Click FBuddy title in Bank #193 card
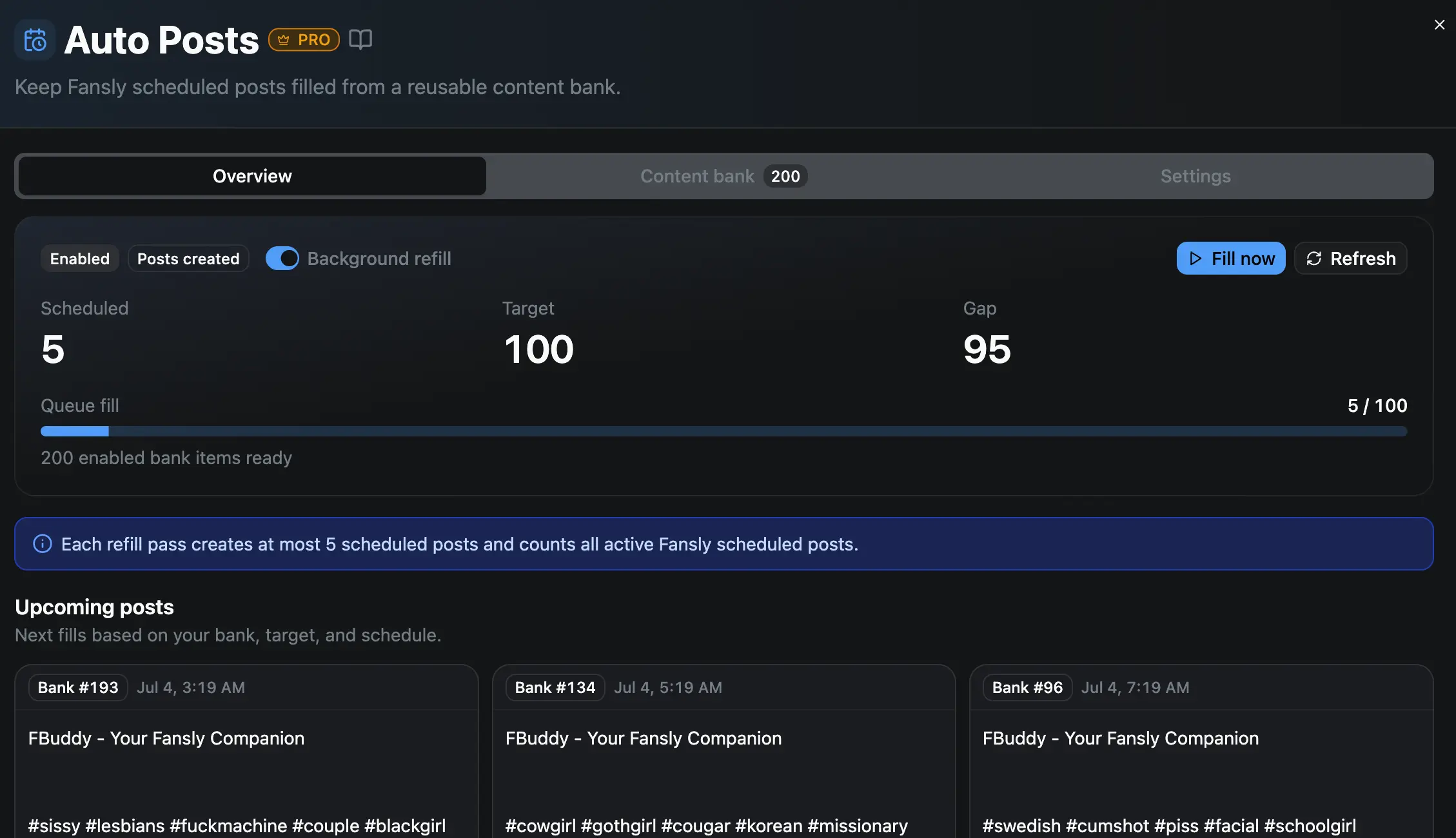The image size is (1456, 838). (x=166, y=738)
